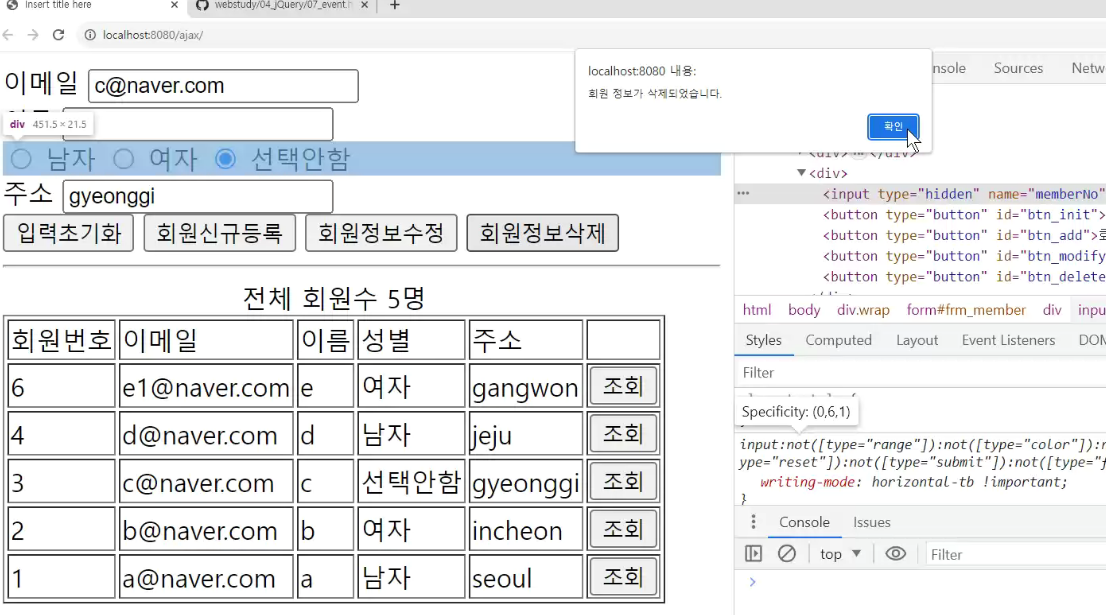Image resolution: width=1106 pixels, height=615 pixels.
Task: Click the 회원신규등록 button
Action: (x=219, y=233)
